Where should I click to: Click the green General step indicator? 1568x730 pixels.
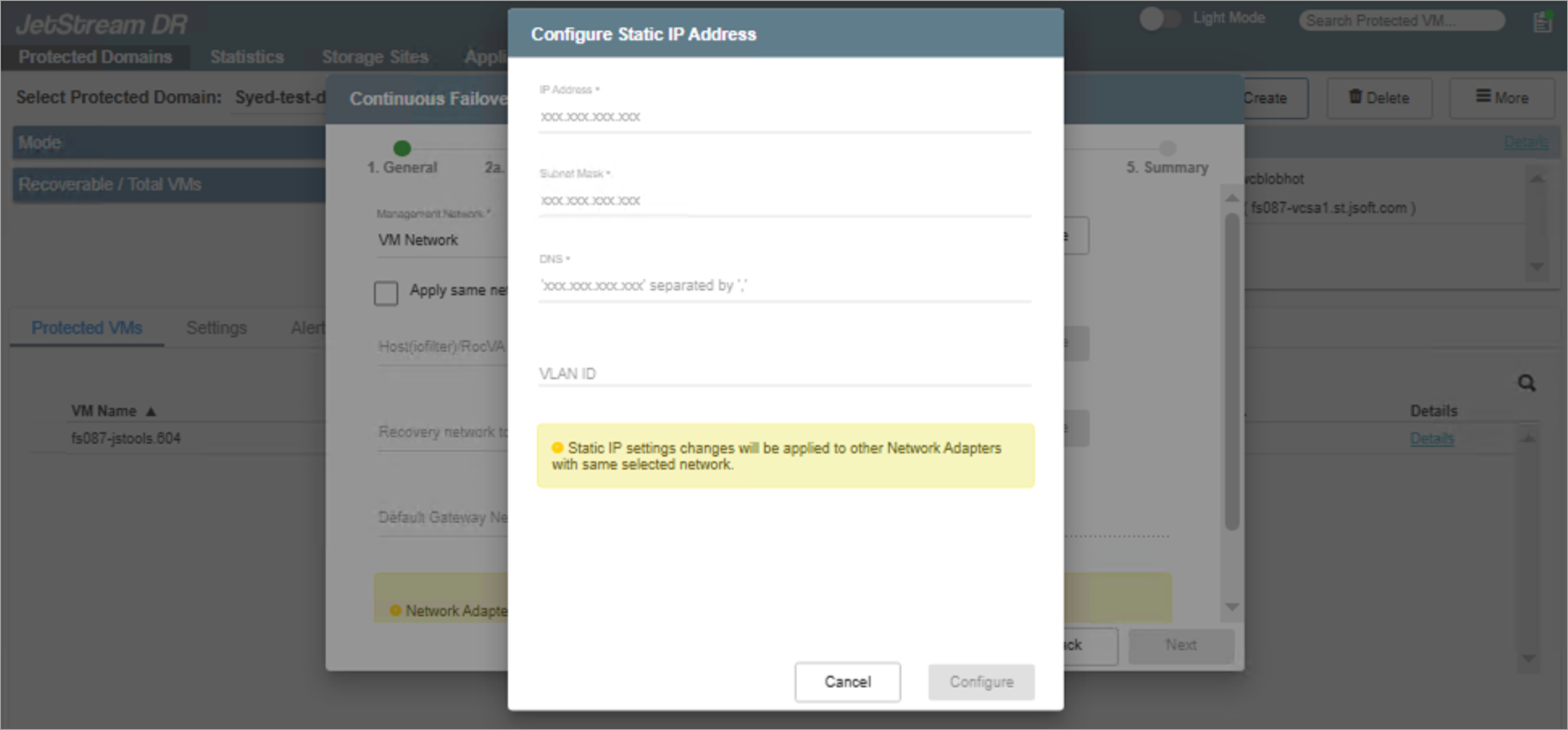[402, 148]
